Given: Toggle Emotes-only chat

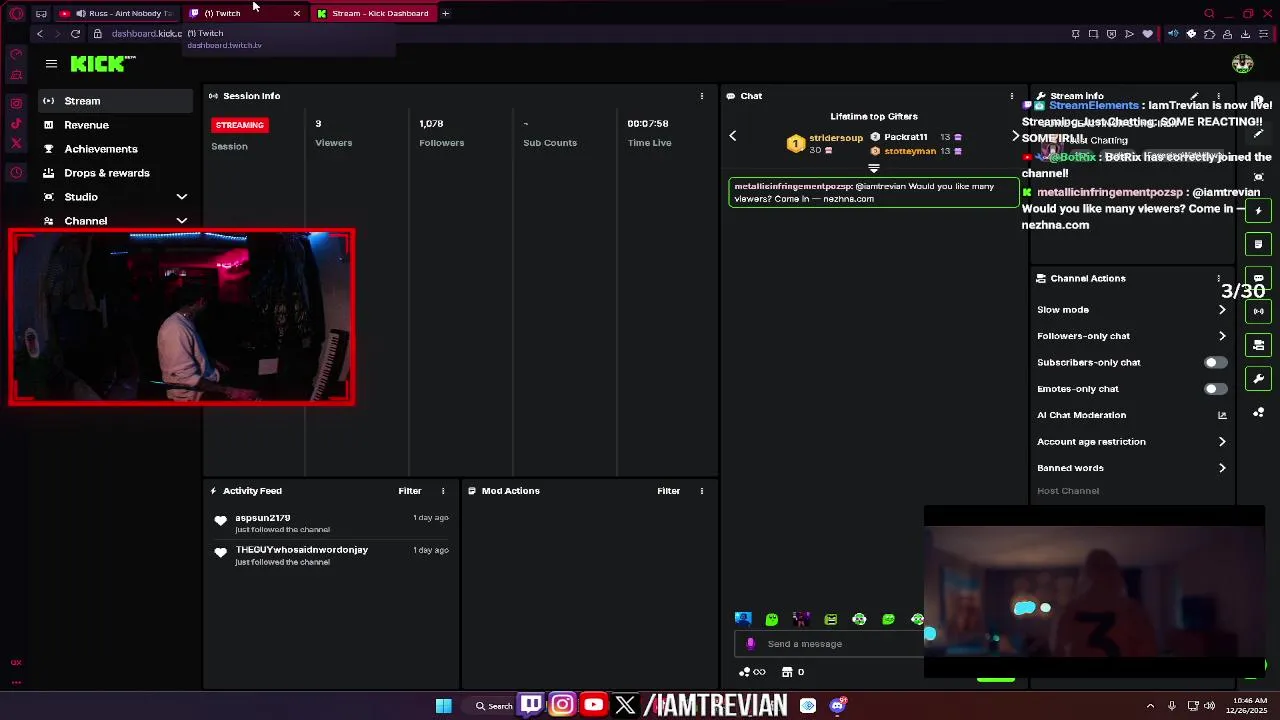Looking at the screenshot, I should coord(1215,389).
